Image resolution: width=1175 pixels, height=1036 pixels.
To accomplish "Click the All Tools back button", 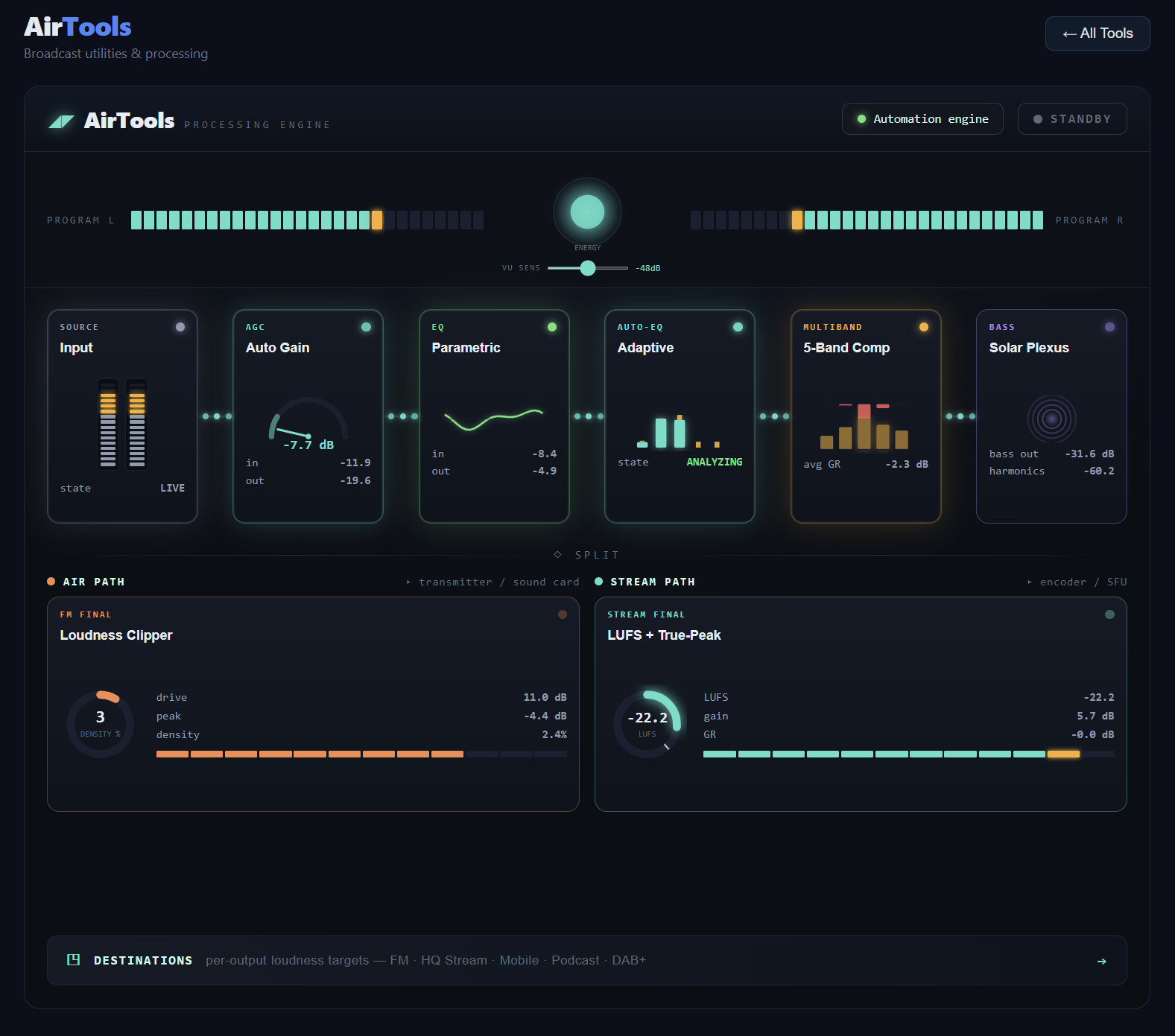I will click(1097, 34).
